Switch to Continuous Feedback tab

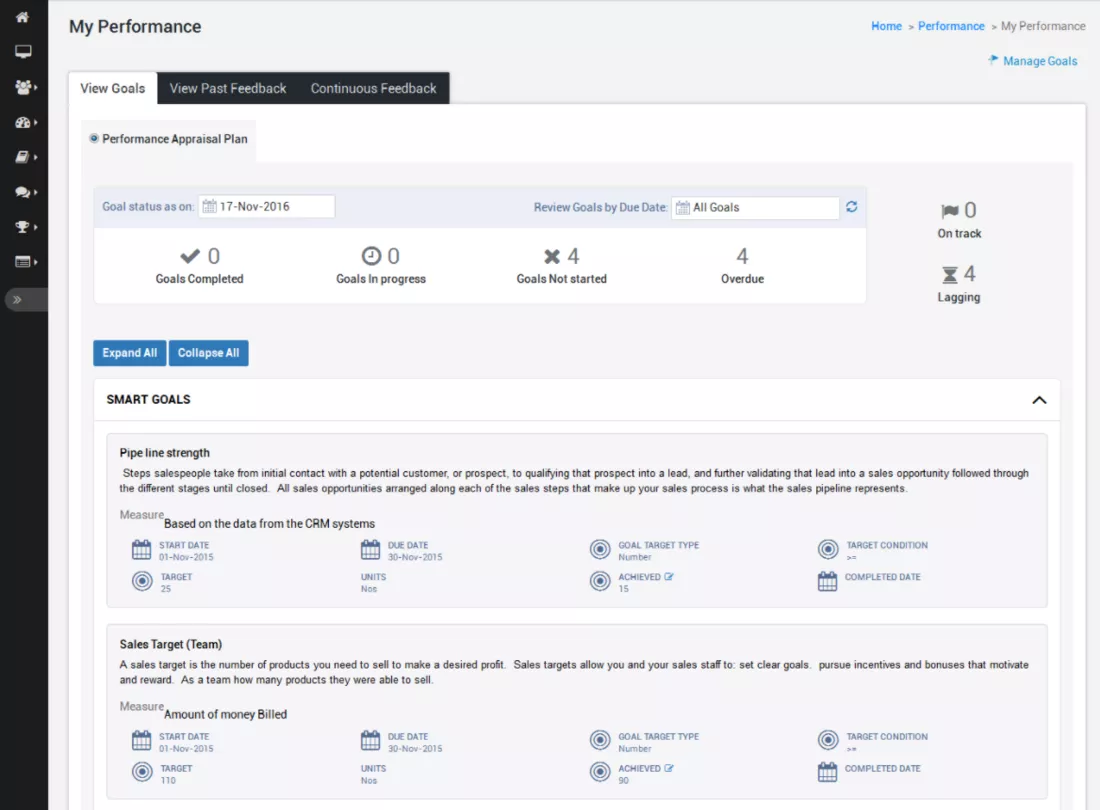(x=373, y=88)
